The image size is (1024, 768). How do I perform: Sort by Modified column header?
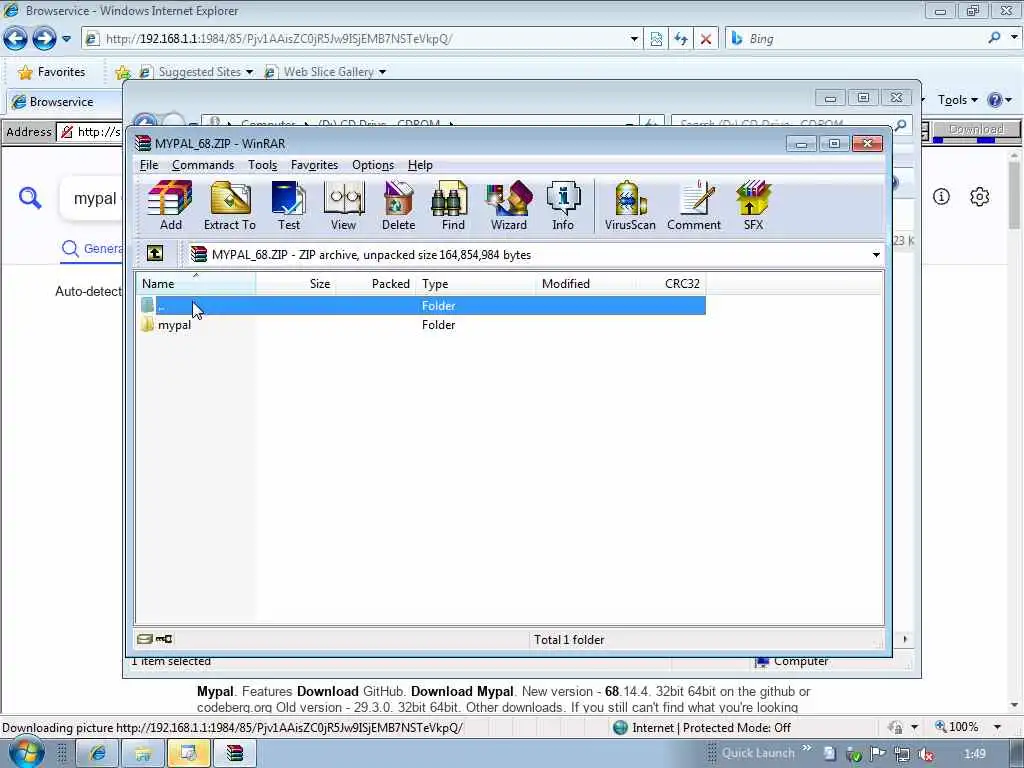585,283
